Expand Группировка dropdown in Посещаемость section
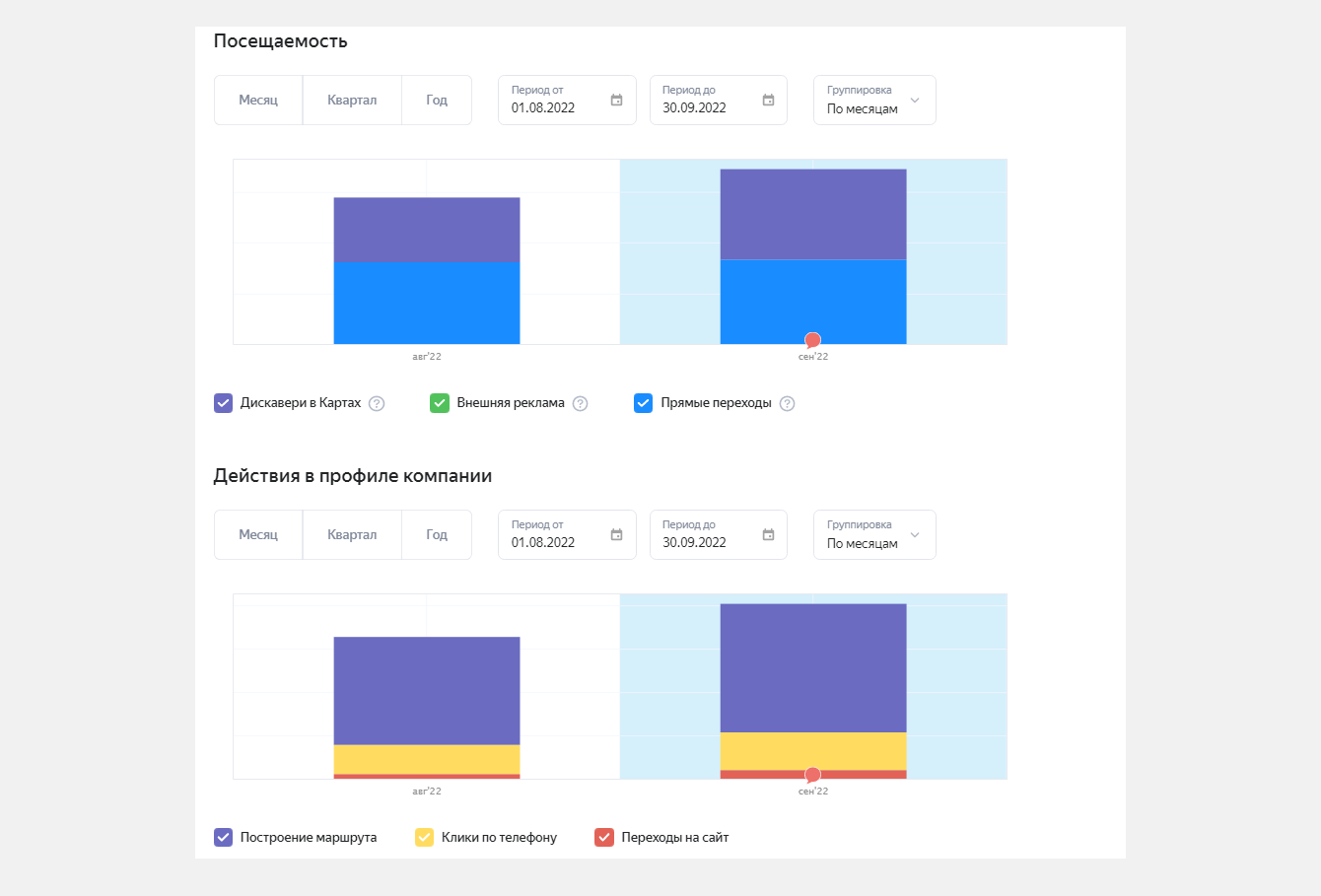Image resolution: width=1321 pixels, height=896 pixels. pyautogui.click(x=874, y=101)
